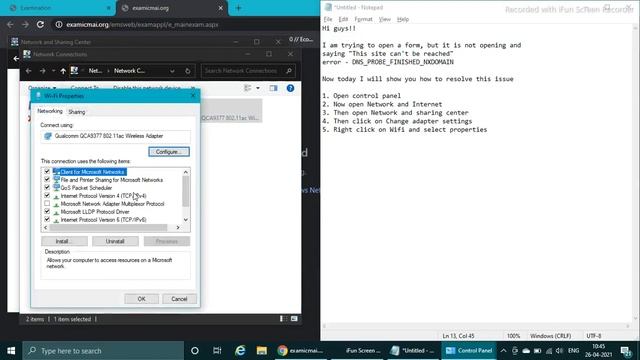Toggle QoS Packet Scheduler checkbox
Image resolution: width=640 pixels, height=360 pixels.
click(x=47, y=187)
